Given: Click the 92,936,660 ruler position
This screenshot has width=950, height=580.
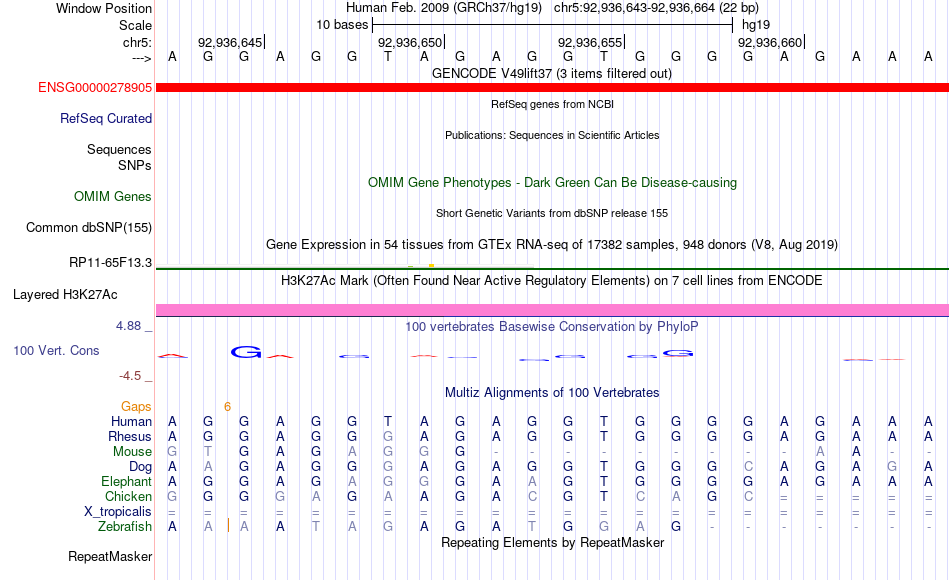Looking at the screenshot, I should point(770,42).
